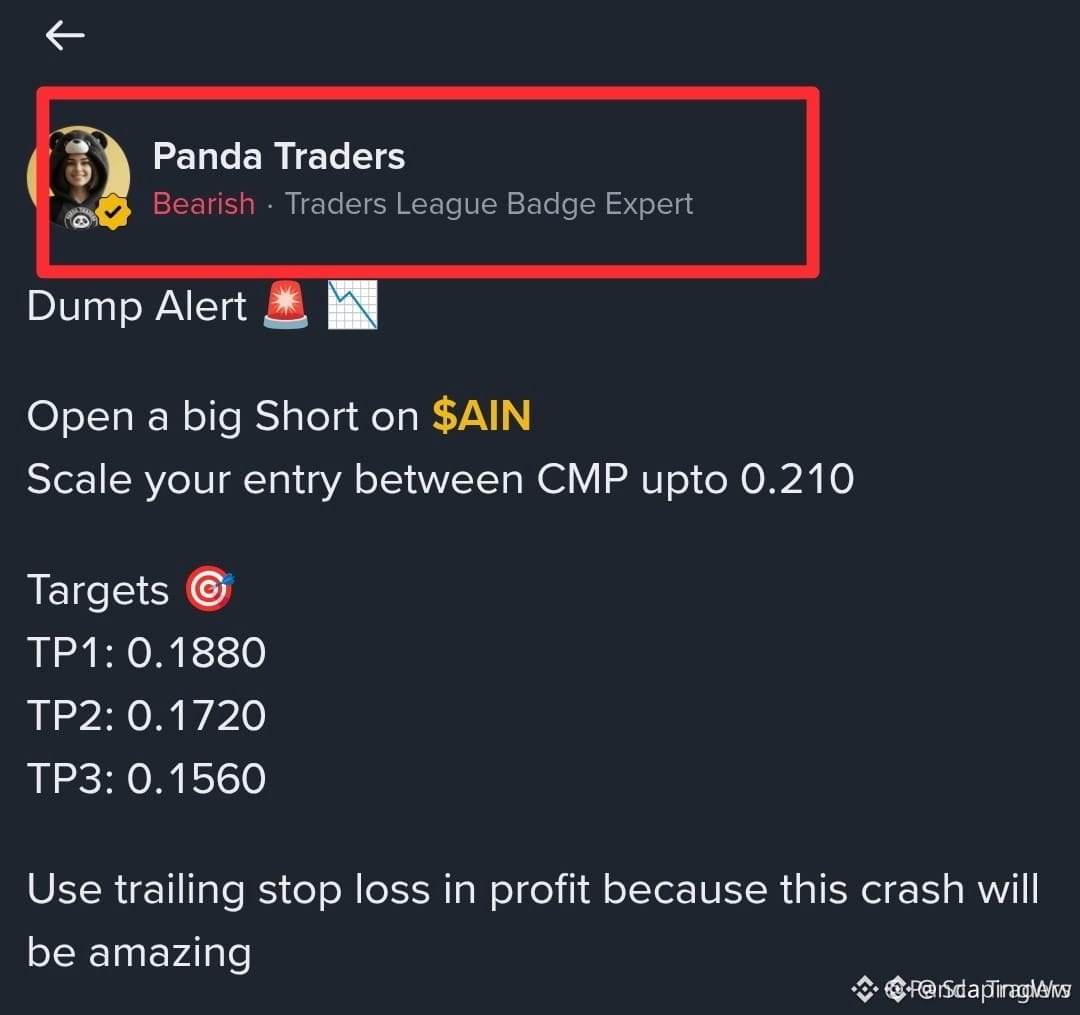This screenshot has width=1080, height=1015.
Task: Click the 'Open a big Short on' text
Action: click(x=223, y=417)
